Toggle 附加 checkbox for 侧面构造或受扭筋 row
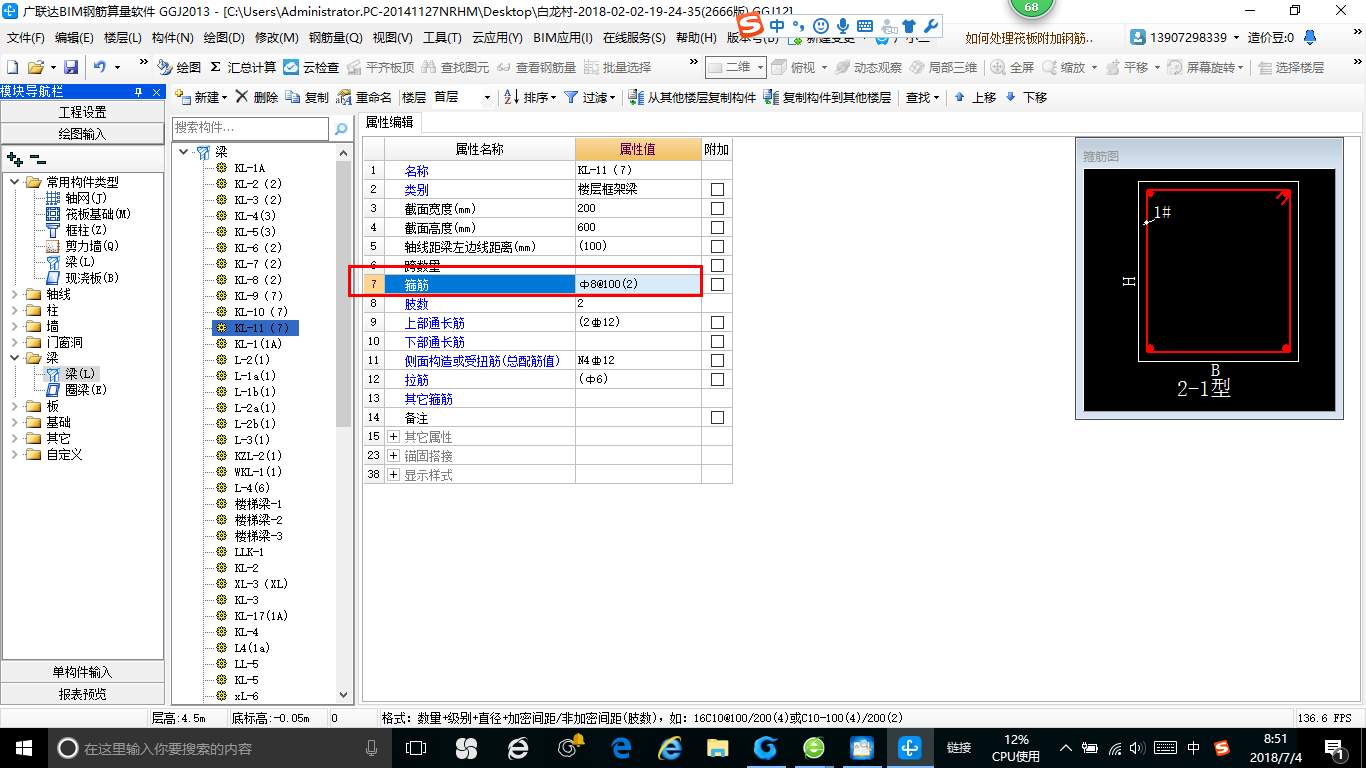 717,360
